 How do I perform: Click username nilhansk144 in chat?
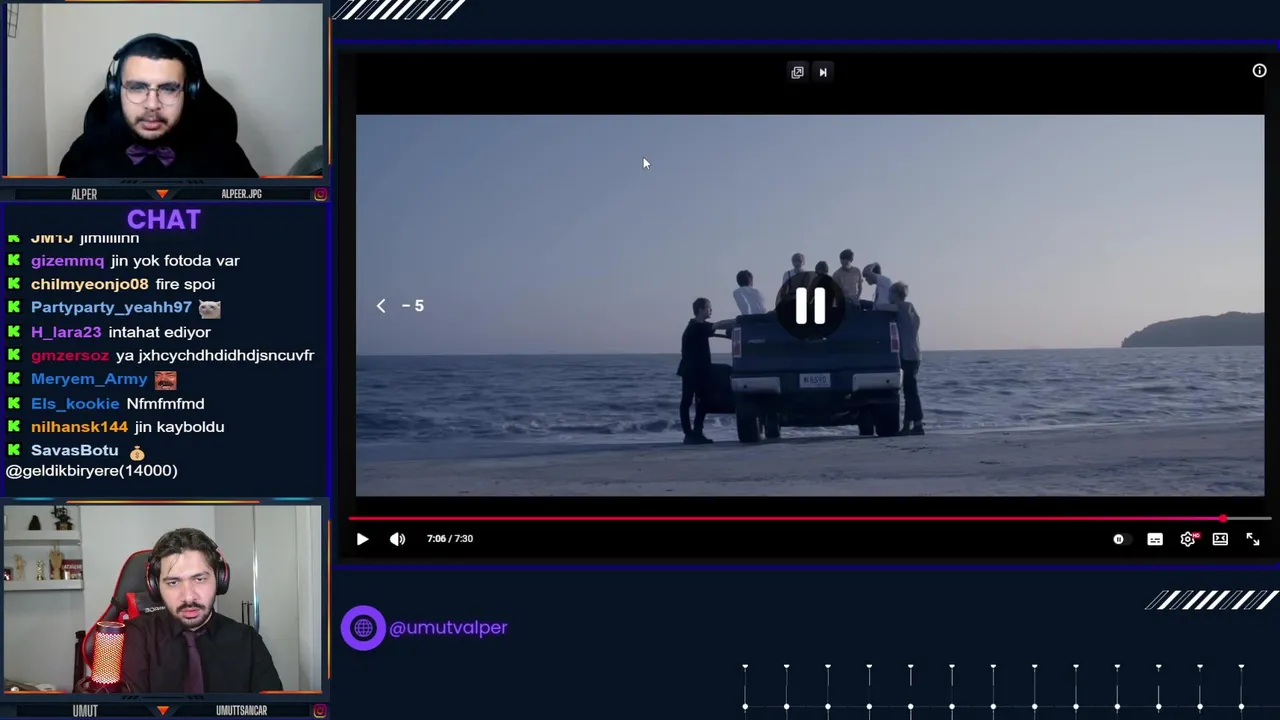point(79,427)
